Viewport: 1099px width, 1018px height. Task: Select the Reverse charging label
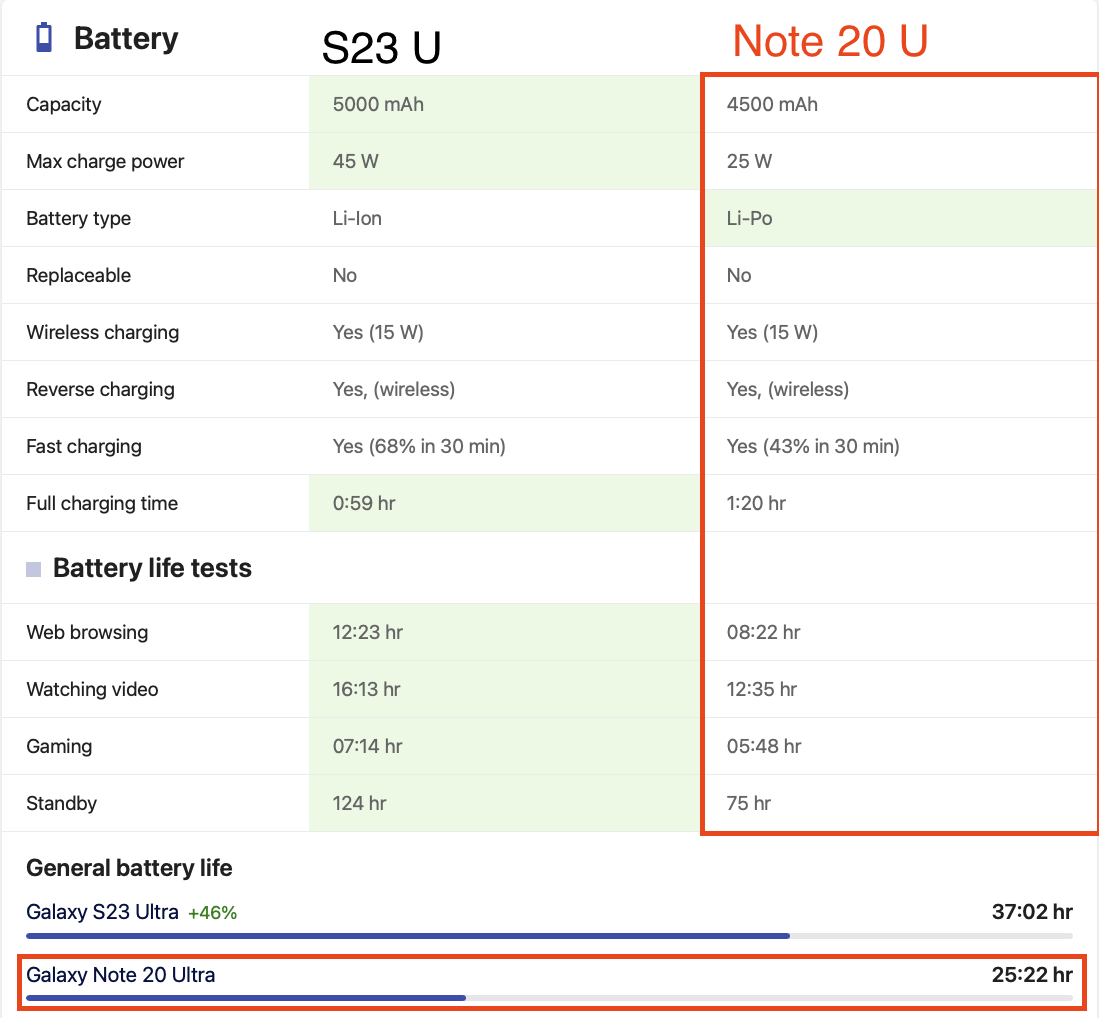click(x=100, y=389)
